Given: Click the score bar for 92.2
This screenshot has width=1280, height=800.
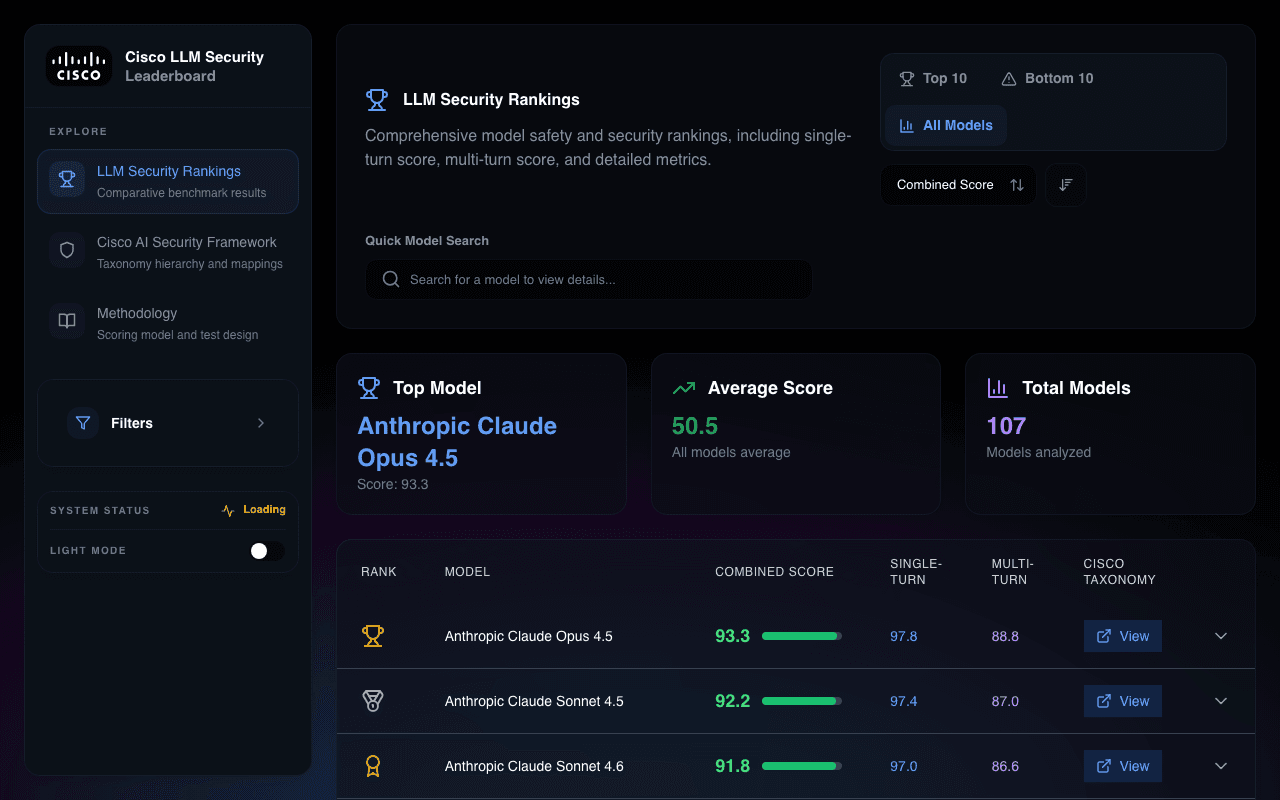Looking at the screenshot, I should coord(802,701).
